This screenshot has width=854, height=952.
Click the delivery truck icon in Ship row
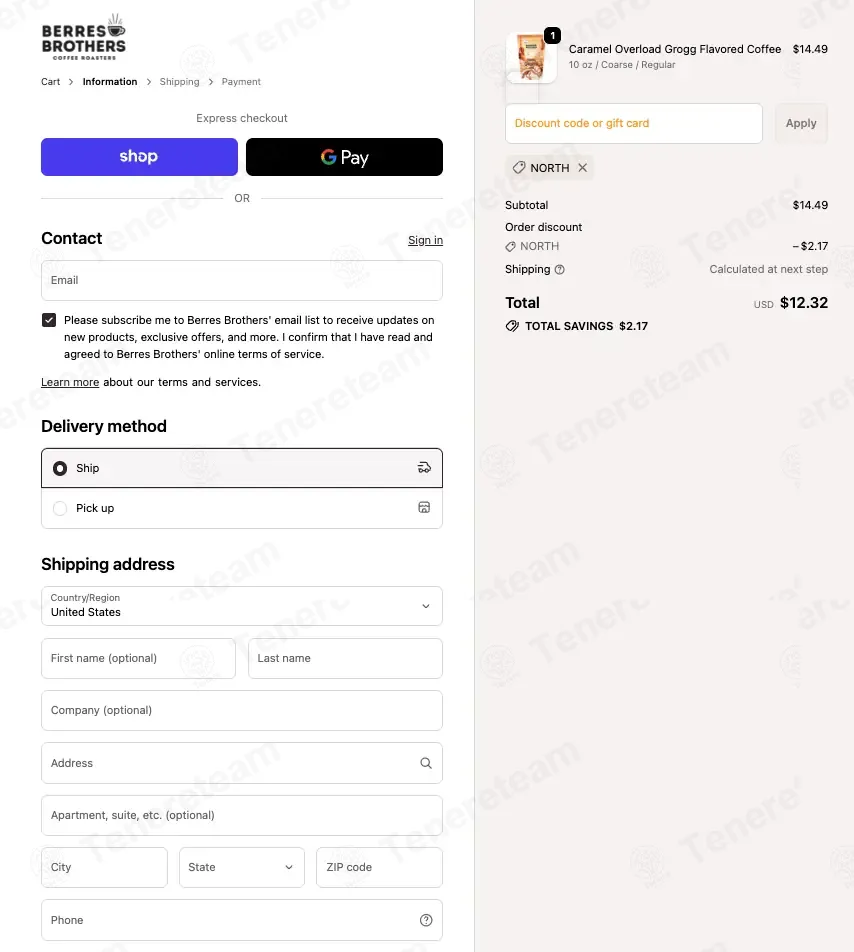pos(424,468)
